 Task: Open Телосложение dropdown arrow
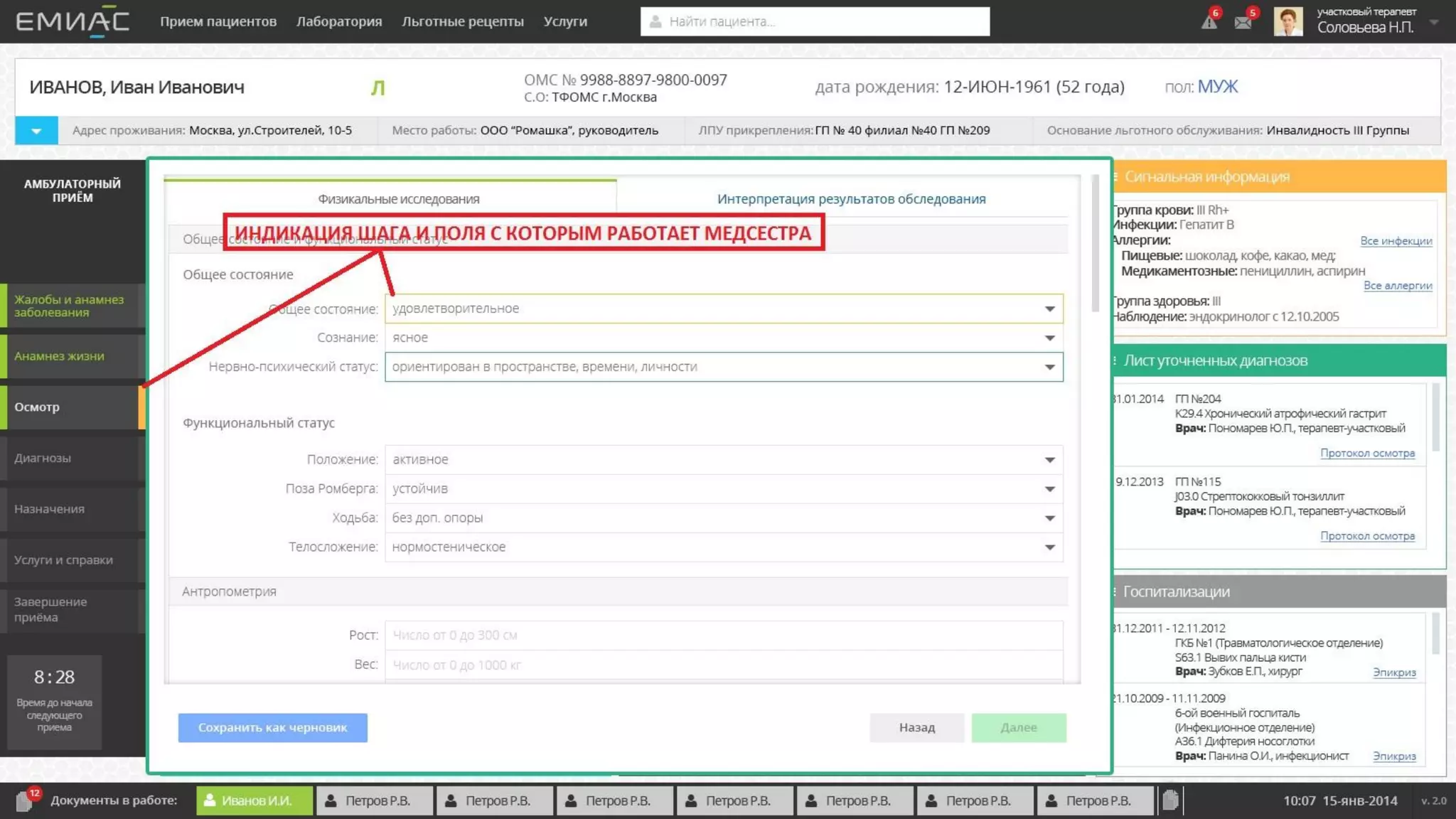coord(1049,547)
